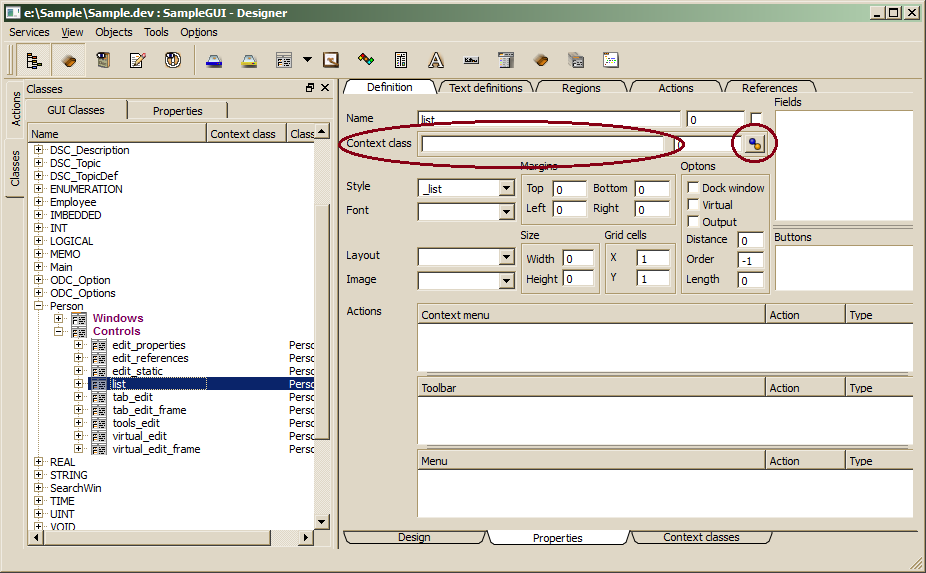Click the colored blocks toolbar icon
The height and width of the screenshot is (573, 926).
pyautogui.click(x=366, y=60)
